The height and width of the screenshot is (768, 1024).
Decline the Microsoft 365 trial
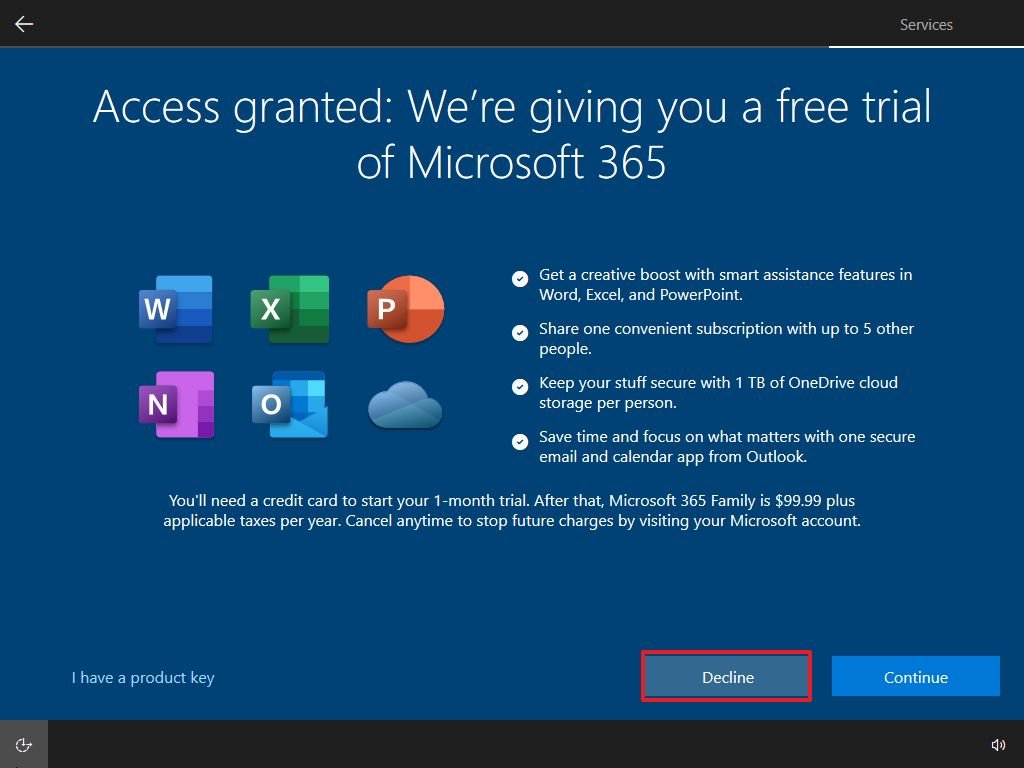click(x=727, y=677)
